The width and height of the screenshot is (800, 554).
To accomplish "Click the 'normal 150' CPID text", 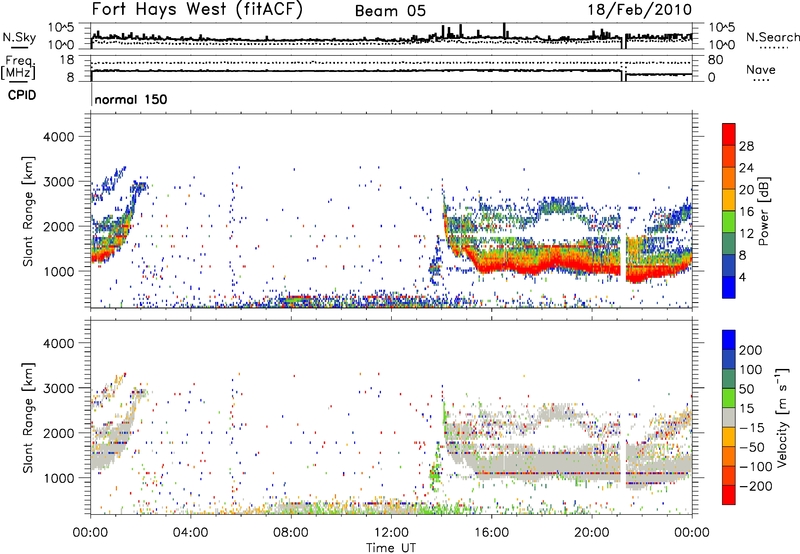I will [131, 99].
